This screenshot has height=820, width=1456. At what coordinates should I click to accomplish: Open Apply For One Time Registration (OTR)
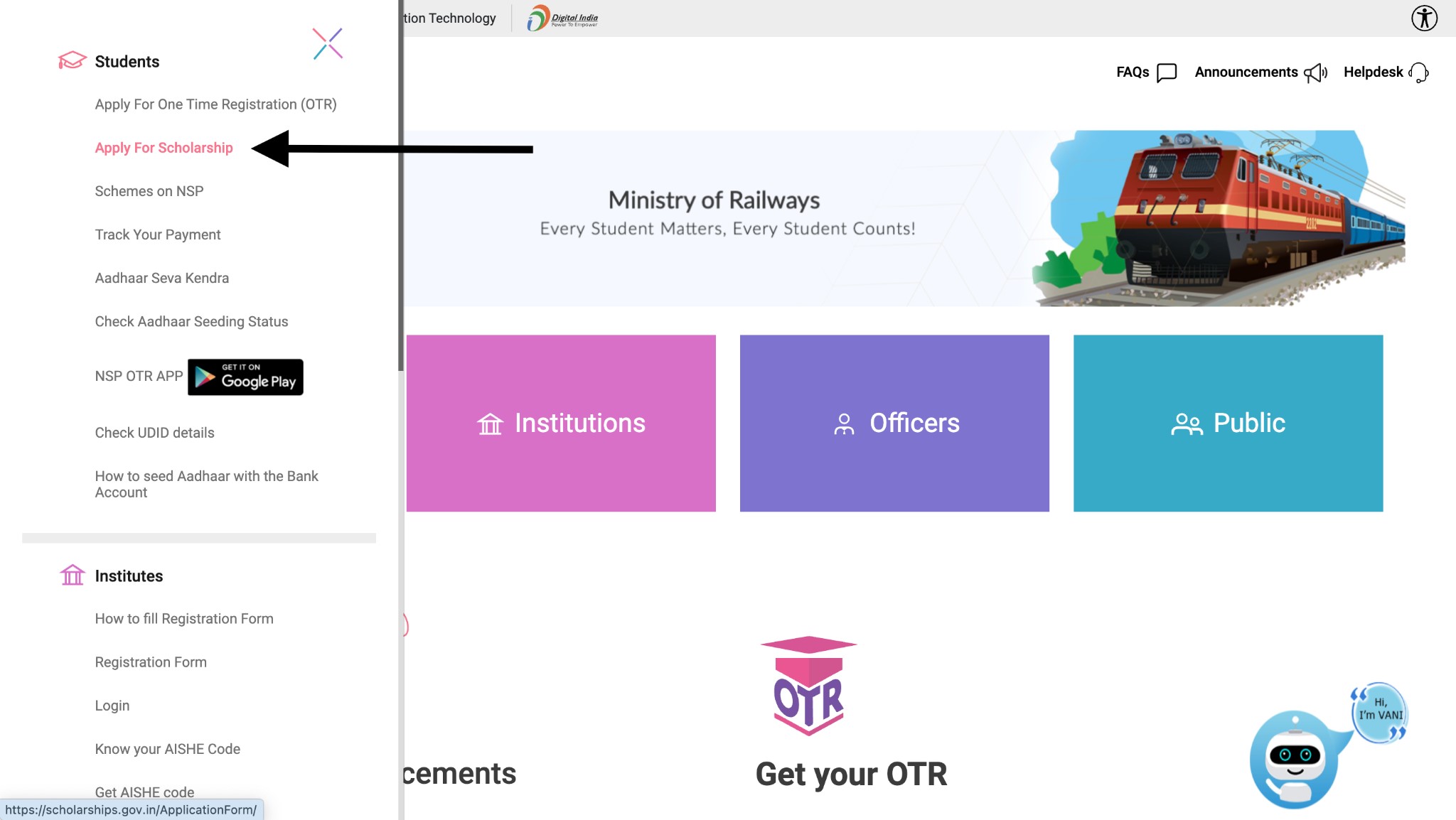[215, 104]
